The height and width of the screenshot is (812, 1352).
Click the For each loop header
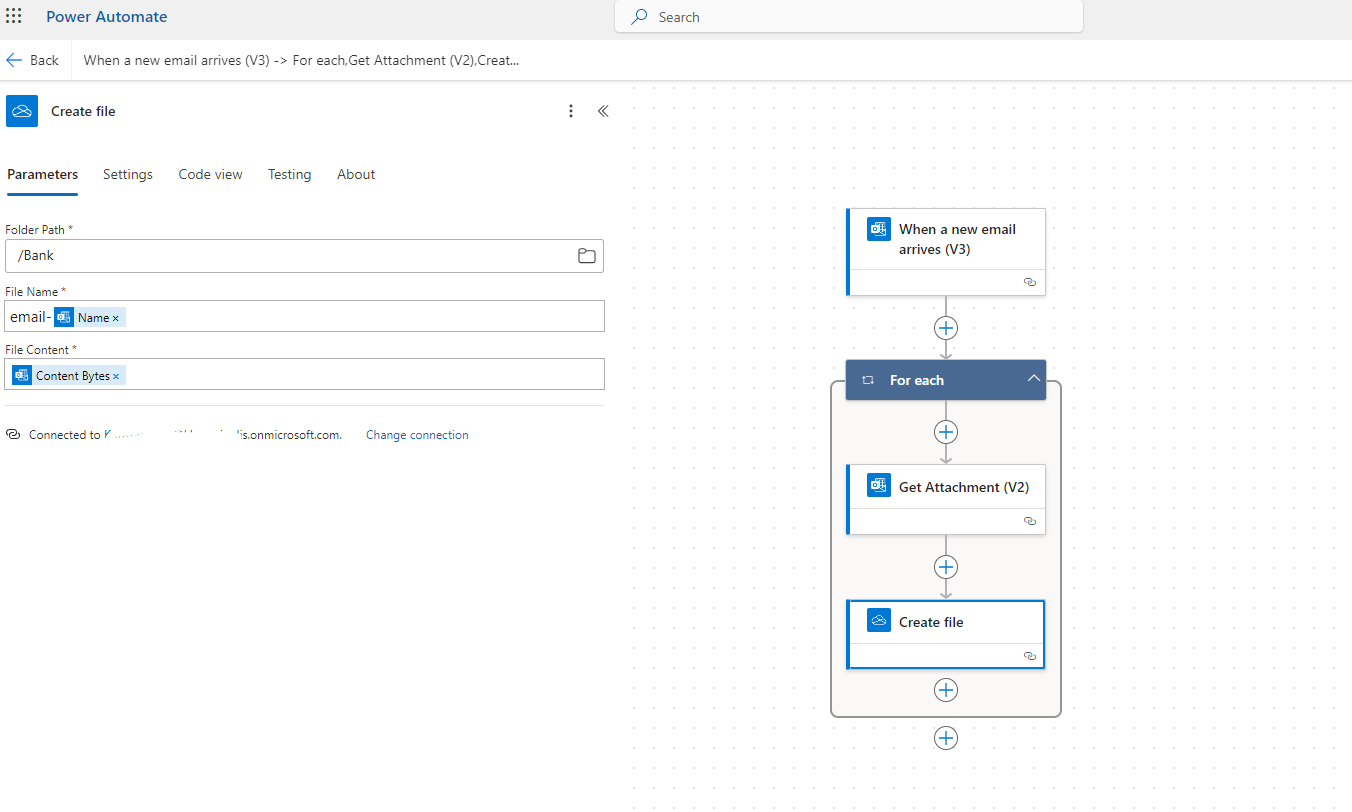[946, 380]
